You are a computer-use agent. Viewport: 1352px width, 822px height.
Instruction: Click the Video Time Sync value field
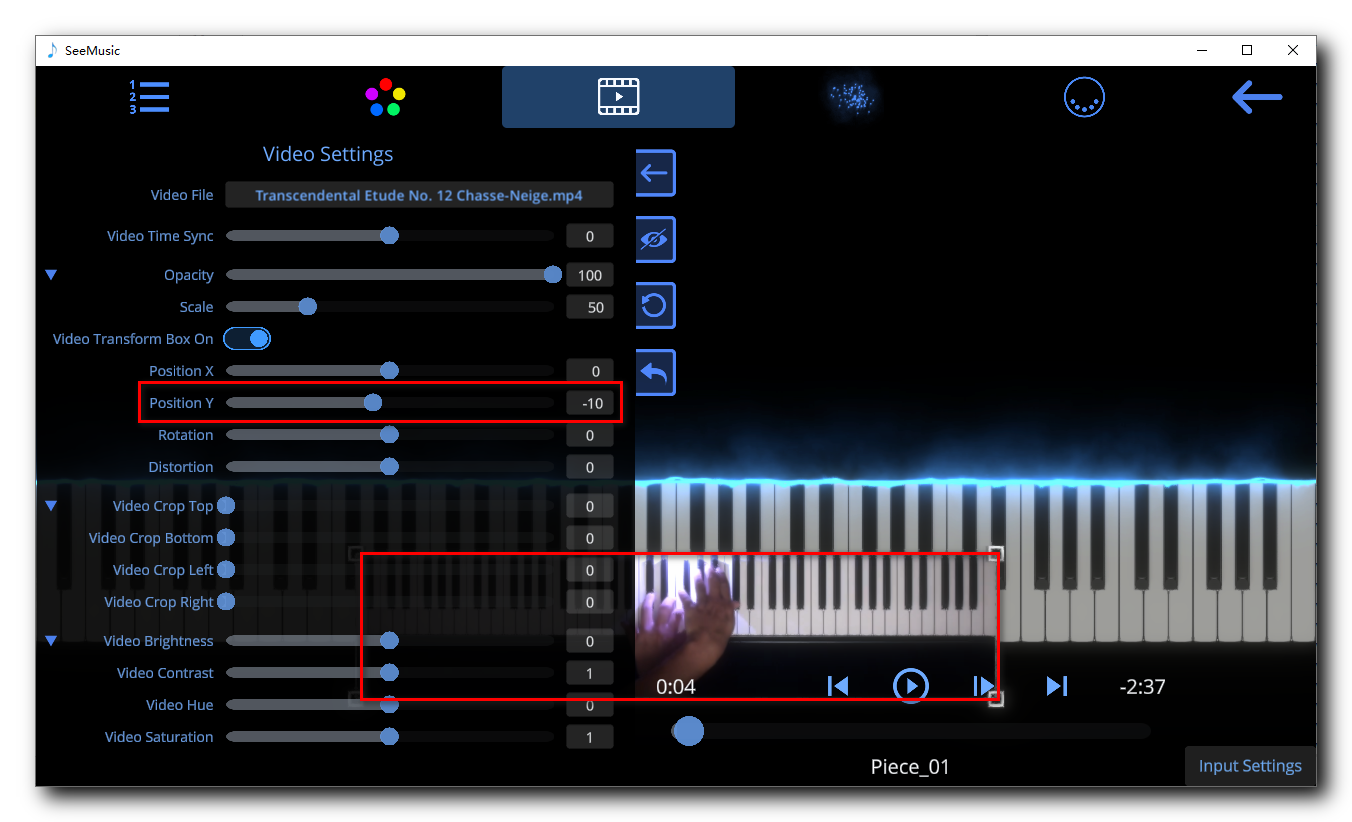click(x=590, y=236)
